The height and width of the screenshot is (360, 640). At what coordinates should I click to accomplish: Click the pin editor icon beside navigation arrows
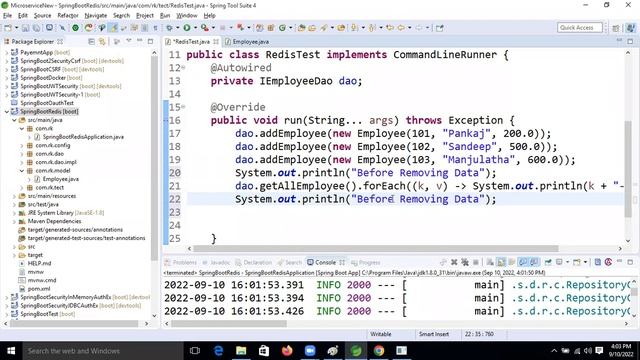tap(439, 28)
